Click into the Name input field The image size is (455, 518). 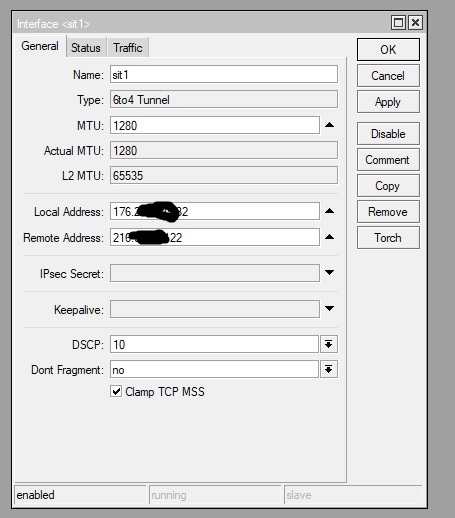pyautogui.click(x=224, y=74)
